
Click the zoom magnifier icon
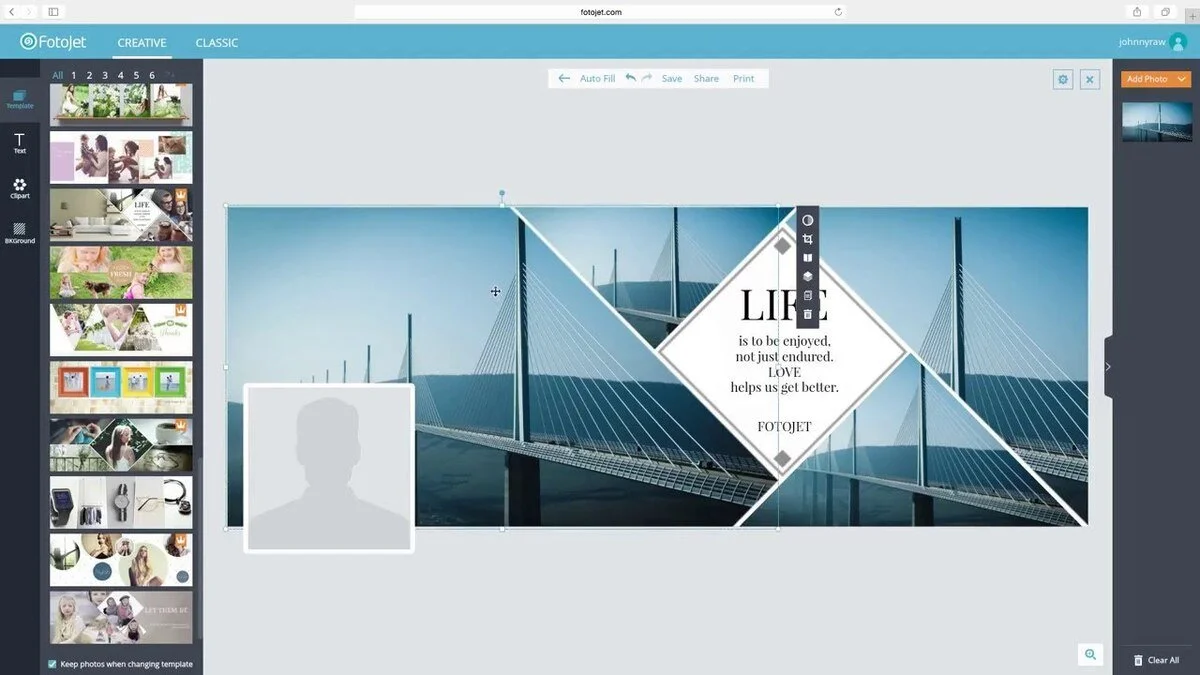click(x=1090, y=654)
